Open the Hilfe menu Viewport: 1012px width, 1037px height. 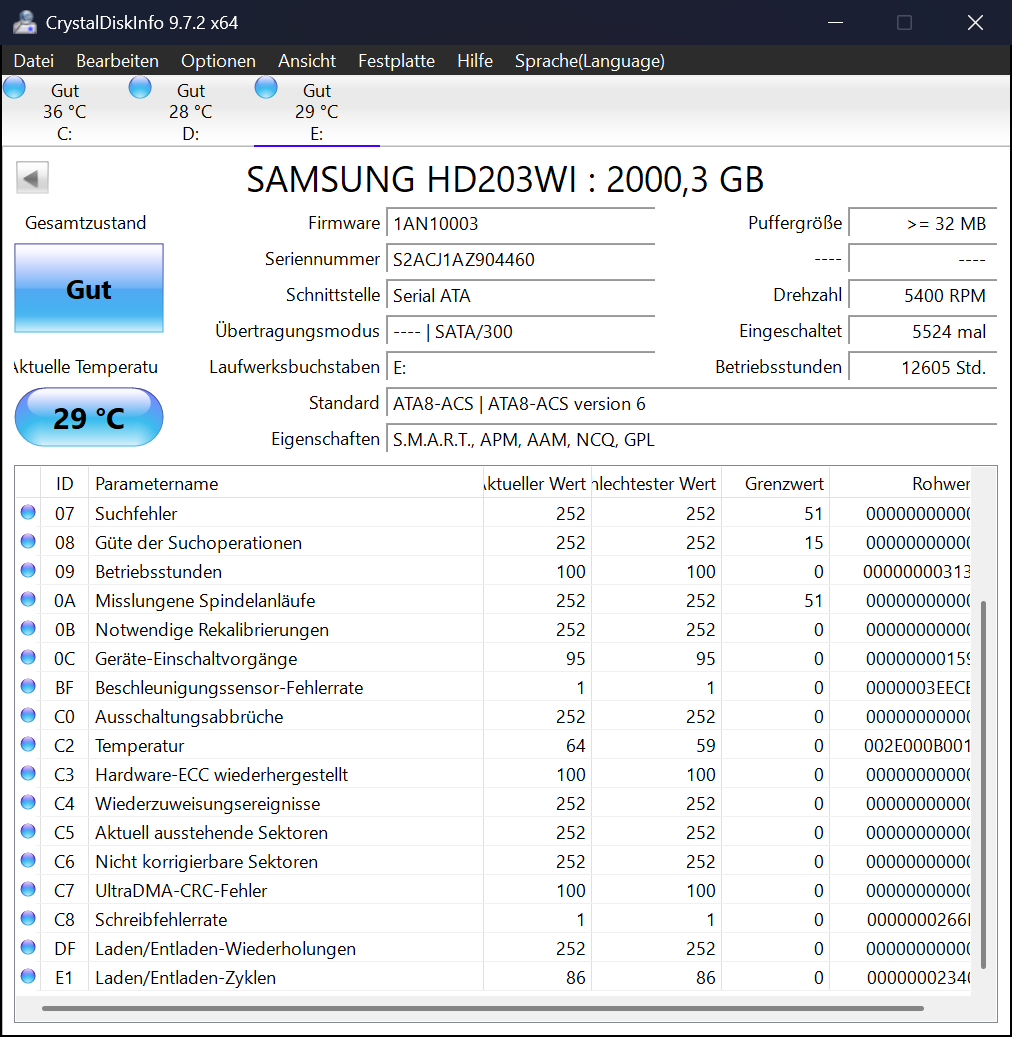[x=475, y=61]
